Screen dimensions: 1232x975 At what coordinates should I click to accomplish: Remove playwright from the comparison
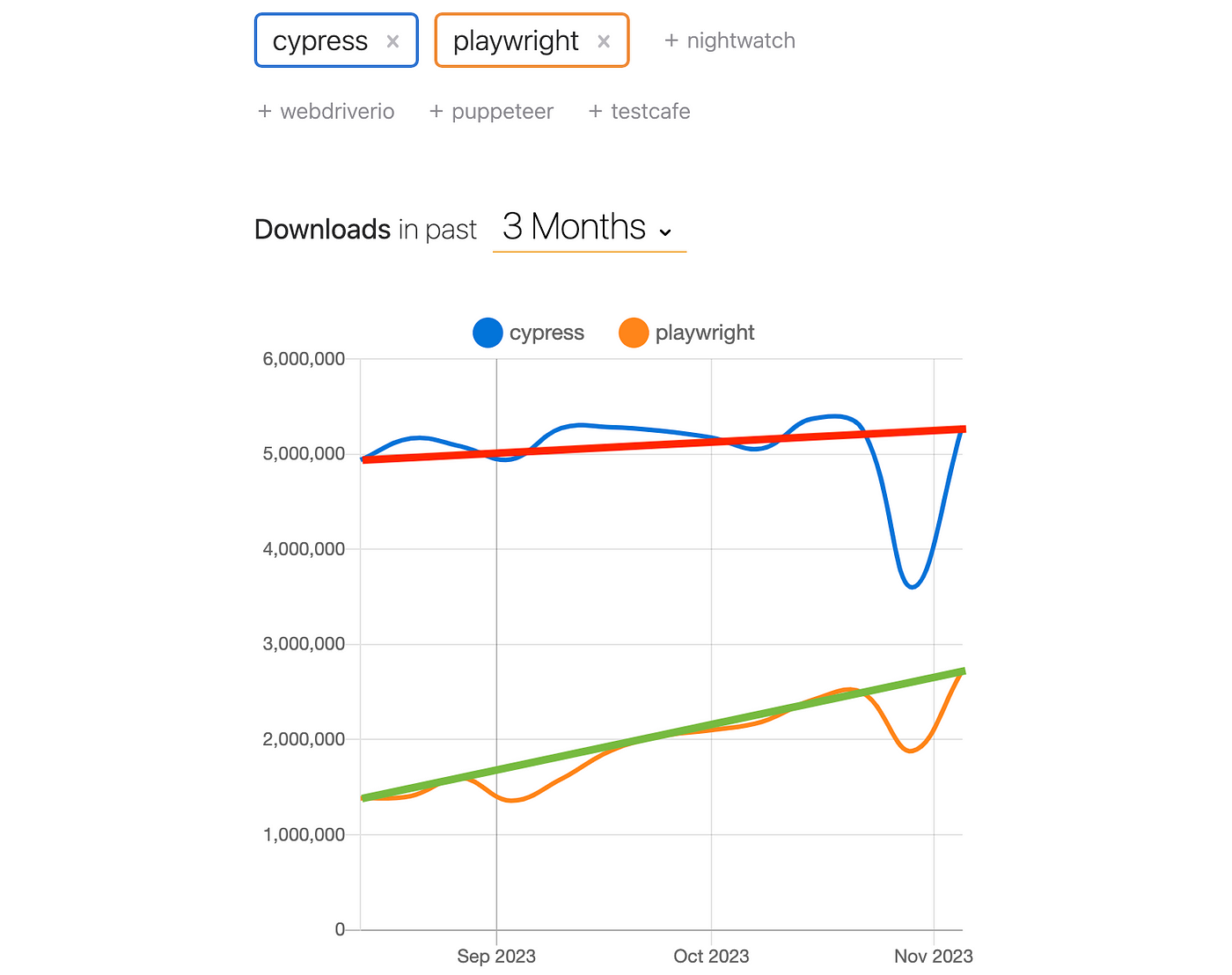(604, 41)
